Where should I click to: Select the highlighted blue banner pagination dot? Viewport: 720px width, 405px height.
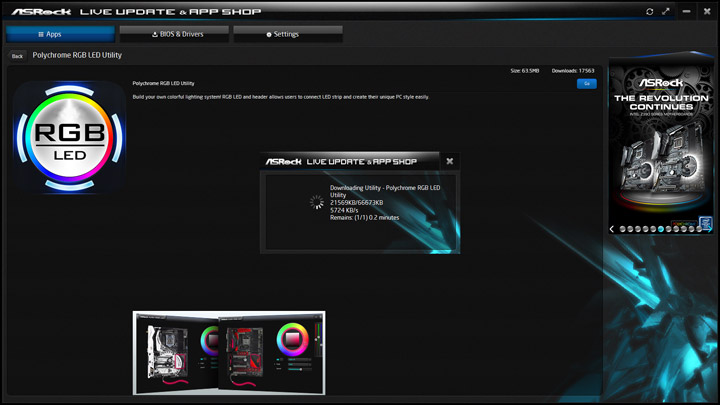[x=661, y=229]
